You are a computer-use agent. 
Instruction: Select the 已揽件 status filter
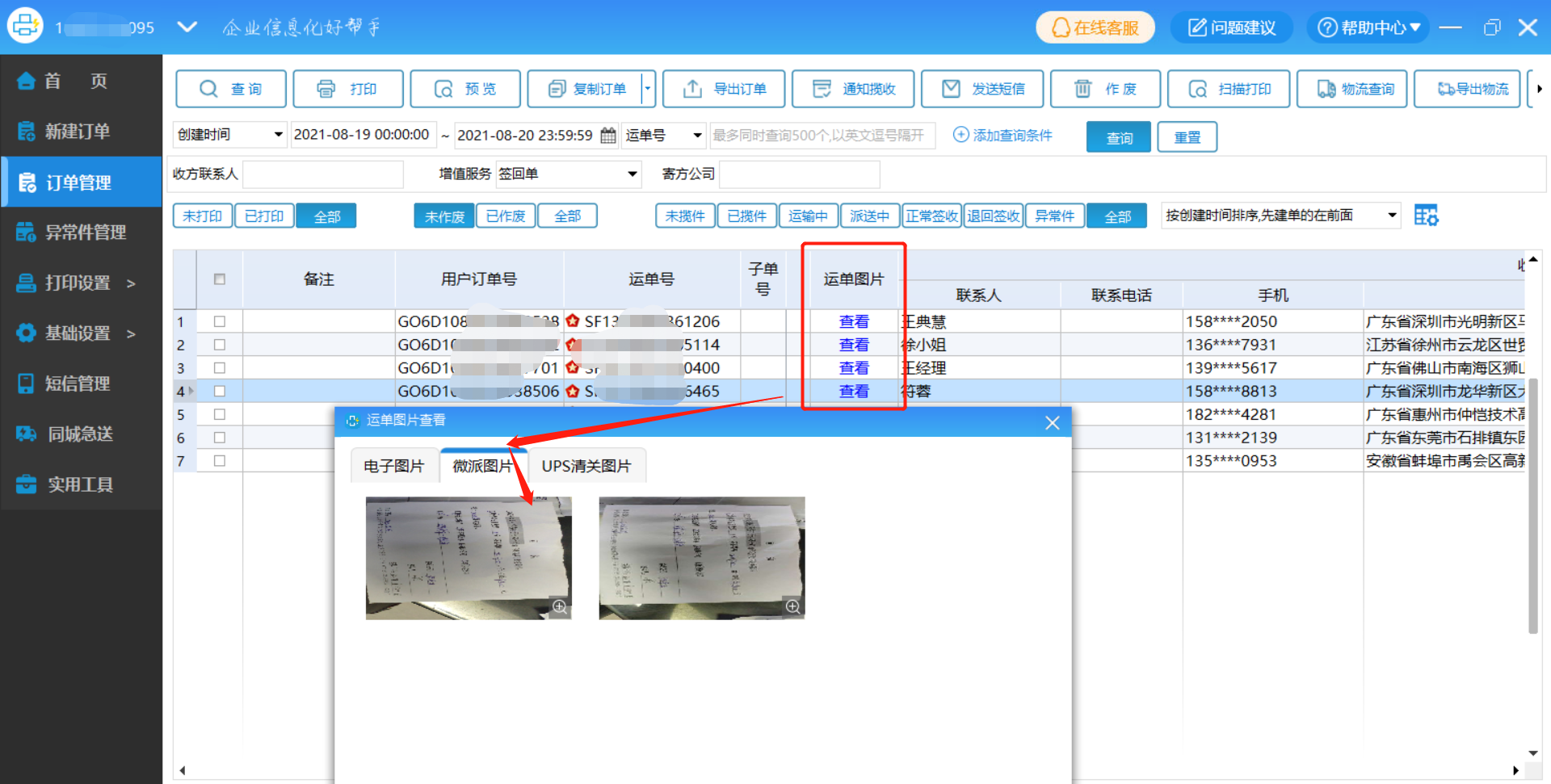pyautogui.click(x=747, y=216)
